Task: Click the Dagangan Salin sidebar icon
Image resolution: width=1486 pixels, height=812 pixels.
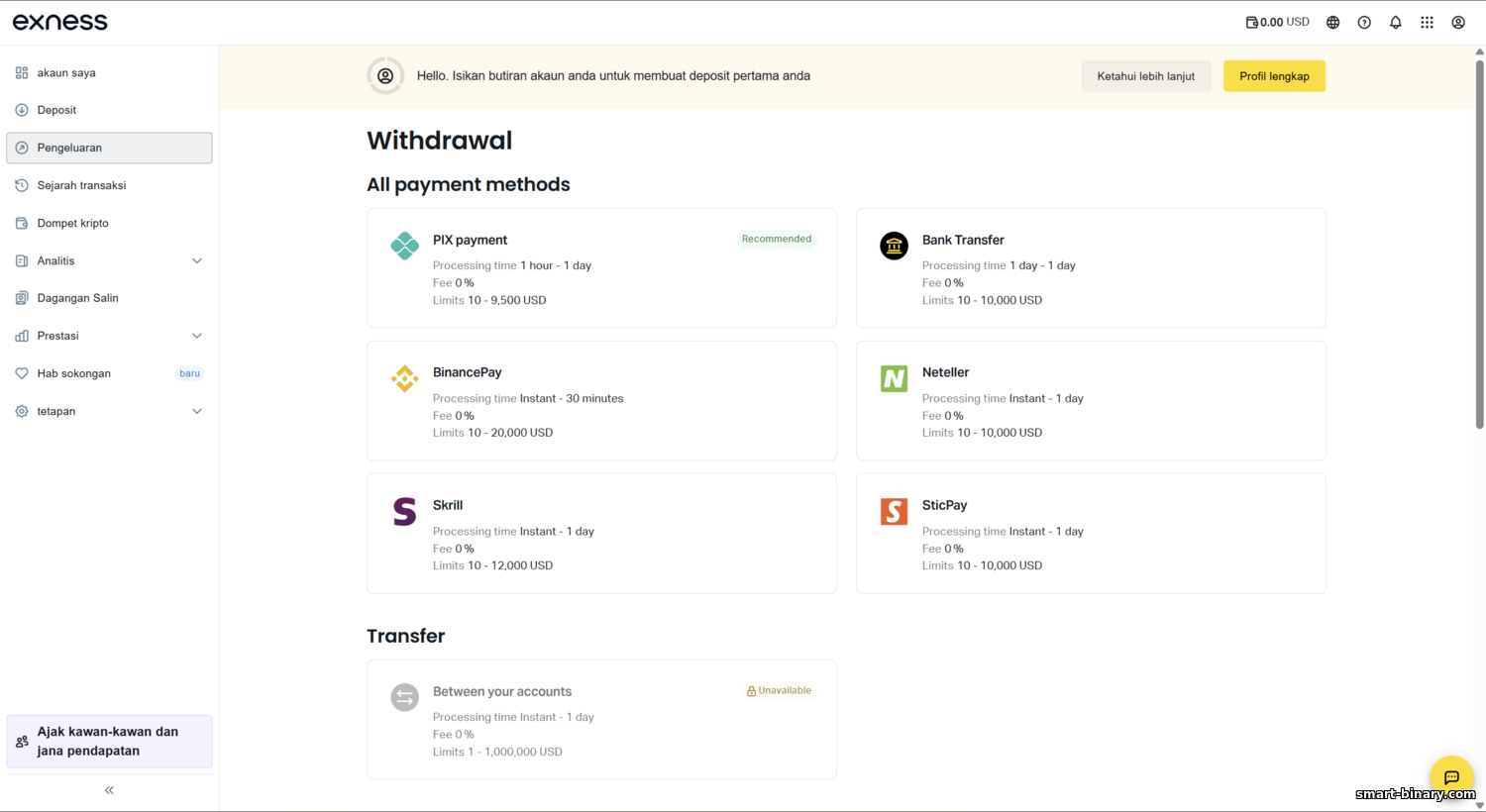Action: click(22, 298)
